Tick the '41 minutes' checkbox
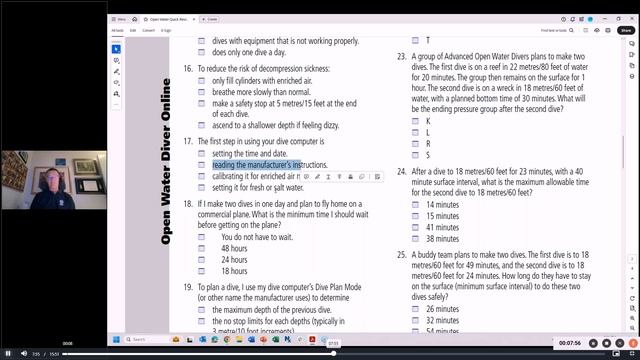Image resolution: width=640 pixels, height=360 pixels. 416,227
